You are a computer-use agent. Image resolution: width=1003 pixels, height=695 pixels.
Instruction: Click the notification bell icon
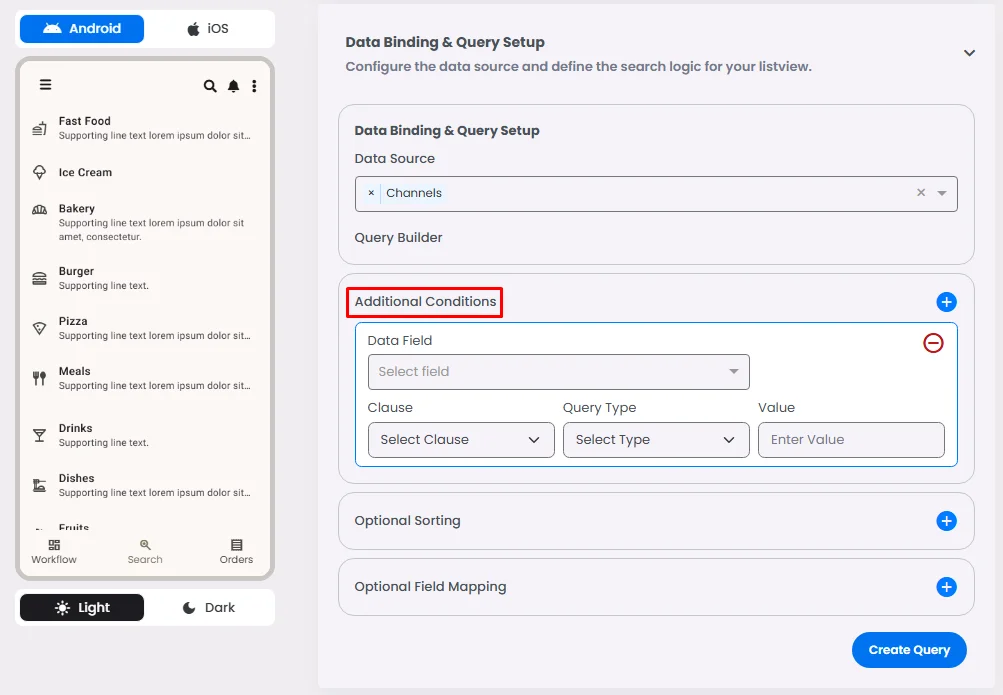click(x=233, y=86)
